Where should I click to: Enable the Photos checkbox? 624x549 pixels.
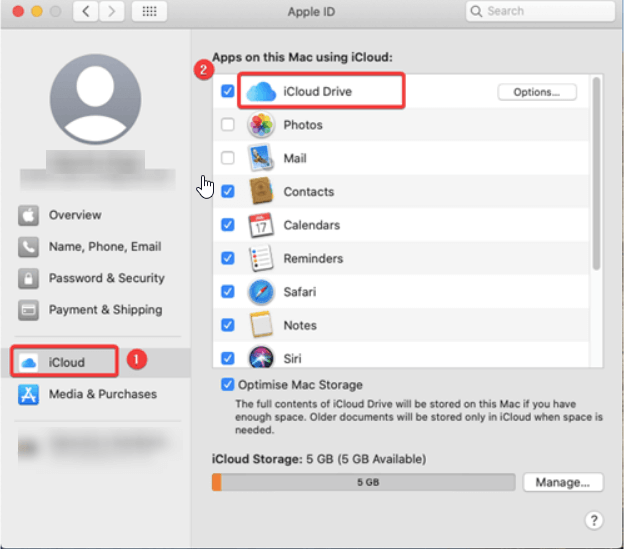click(228, 125)
